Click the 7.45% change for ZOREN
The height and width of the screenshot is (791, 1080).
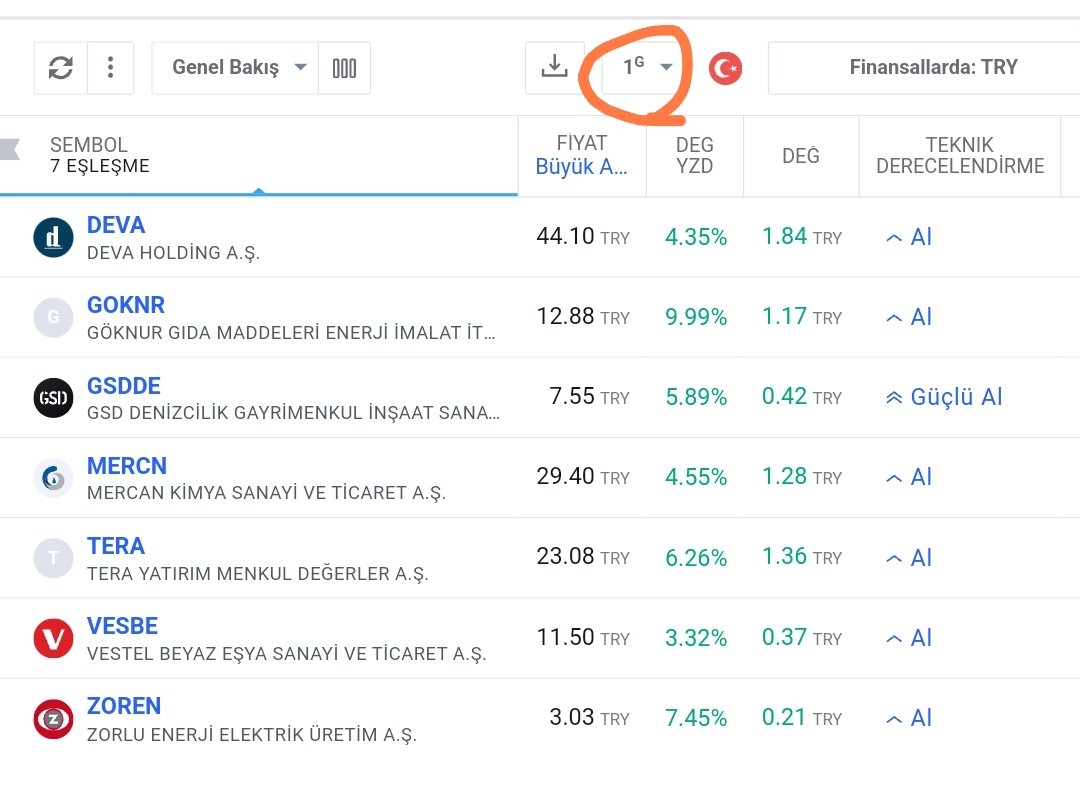coord(696,718)
